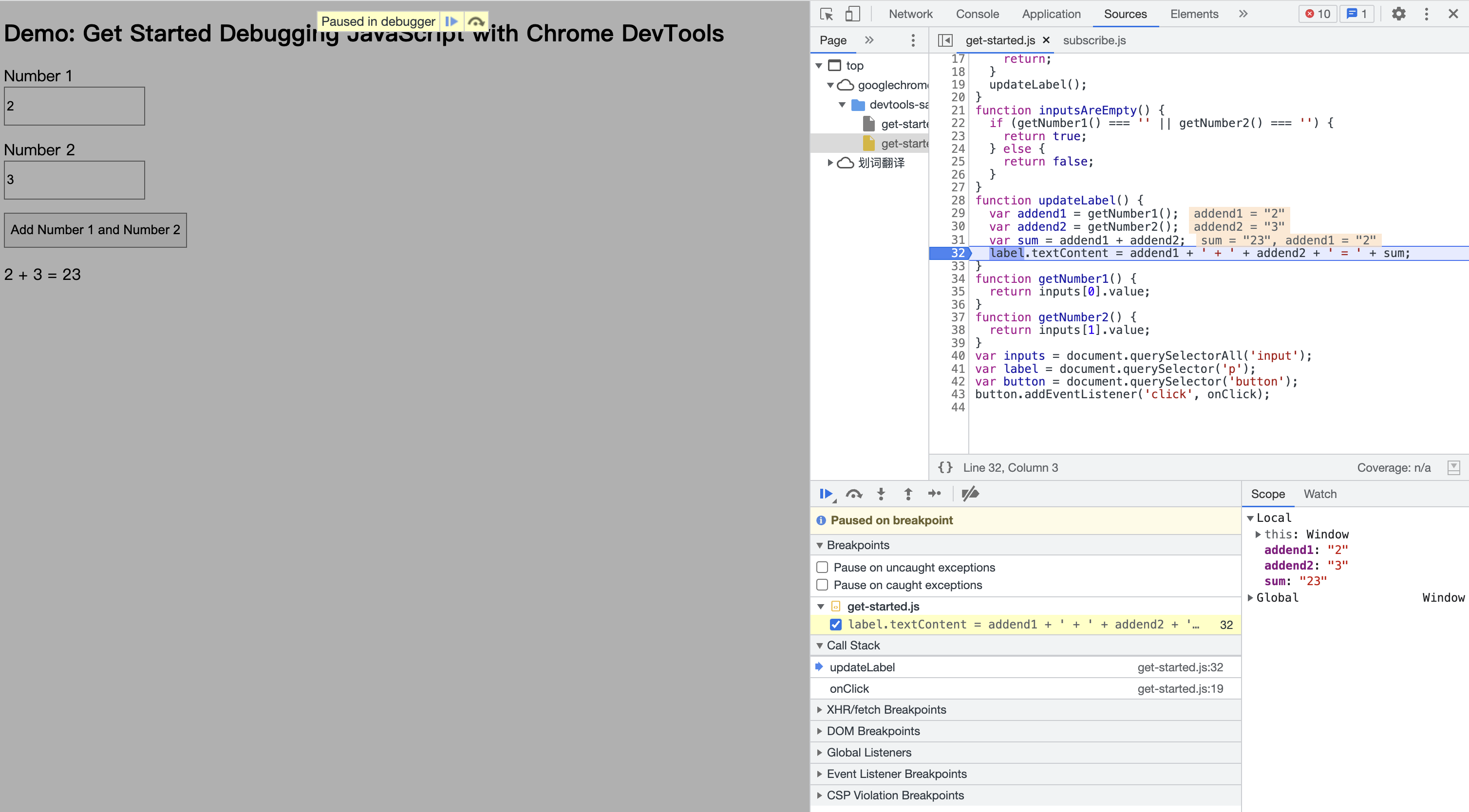The image size is (1469, 812).
Task: Collapse the Breakpoints section
Action: 819,545
